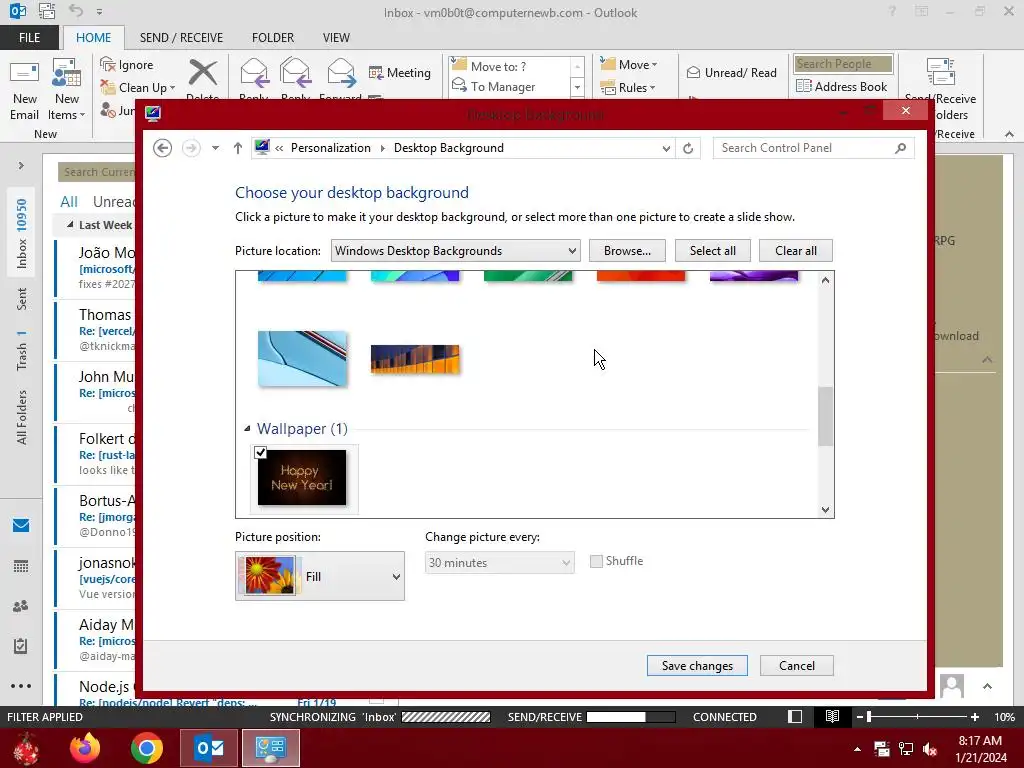Switch to Reading view in status bar
Viewport: 1024px width, 768px height.
[832, 716]
